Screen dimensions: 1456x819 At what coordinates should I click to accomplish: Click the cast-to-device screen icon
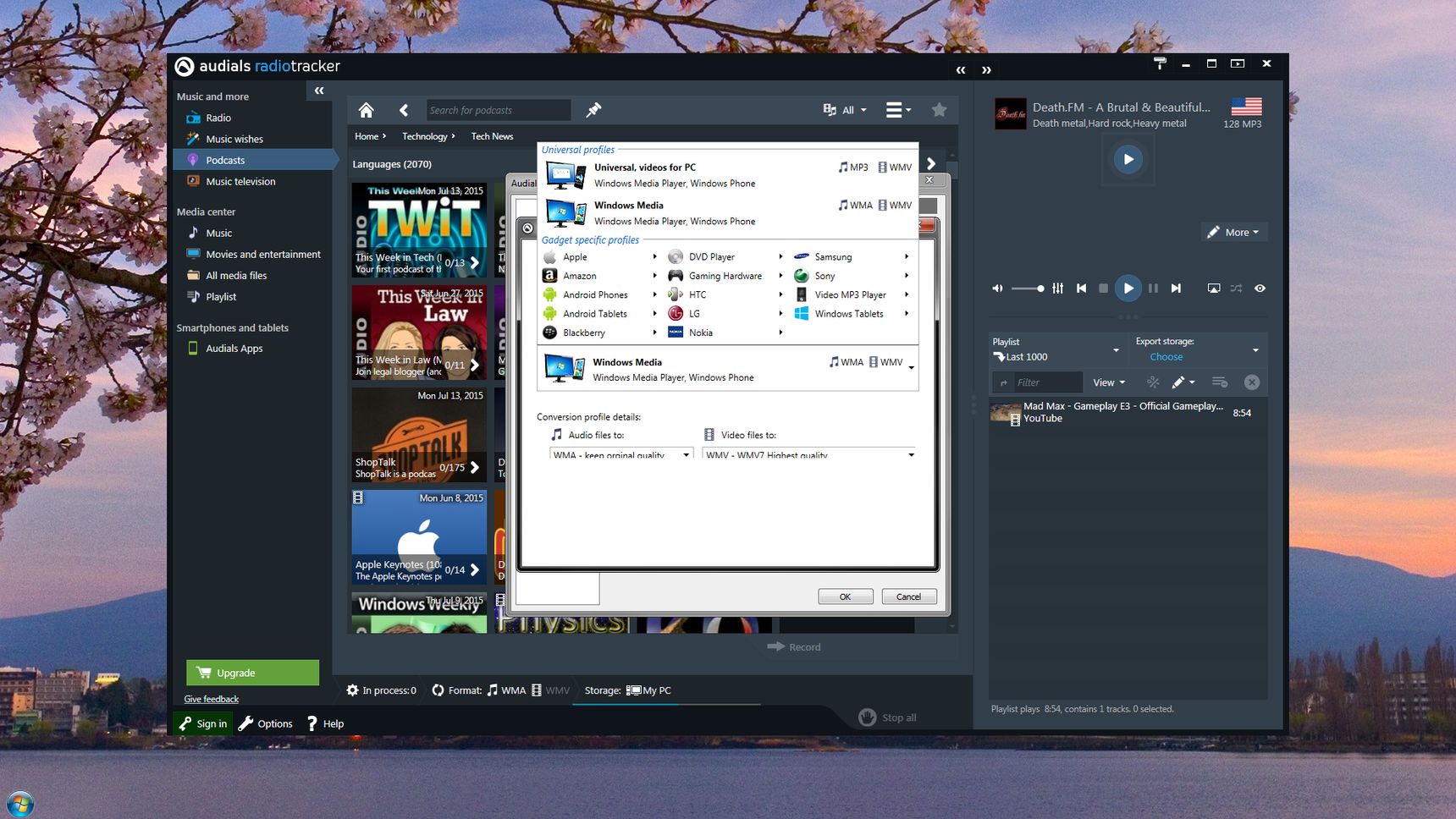pos(1213,289)
